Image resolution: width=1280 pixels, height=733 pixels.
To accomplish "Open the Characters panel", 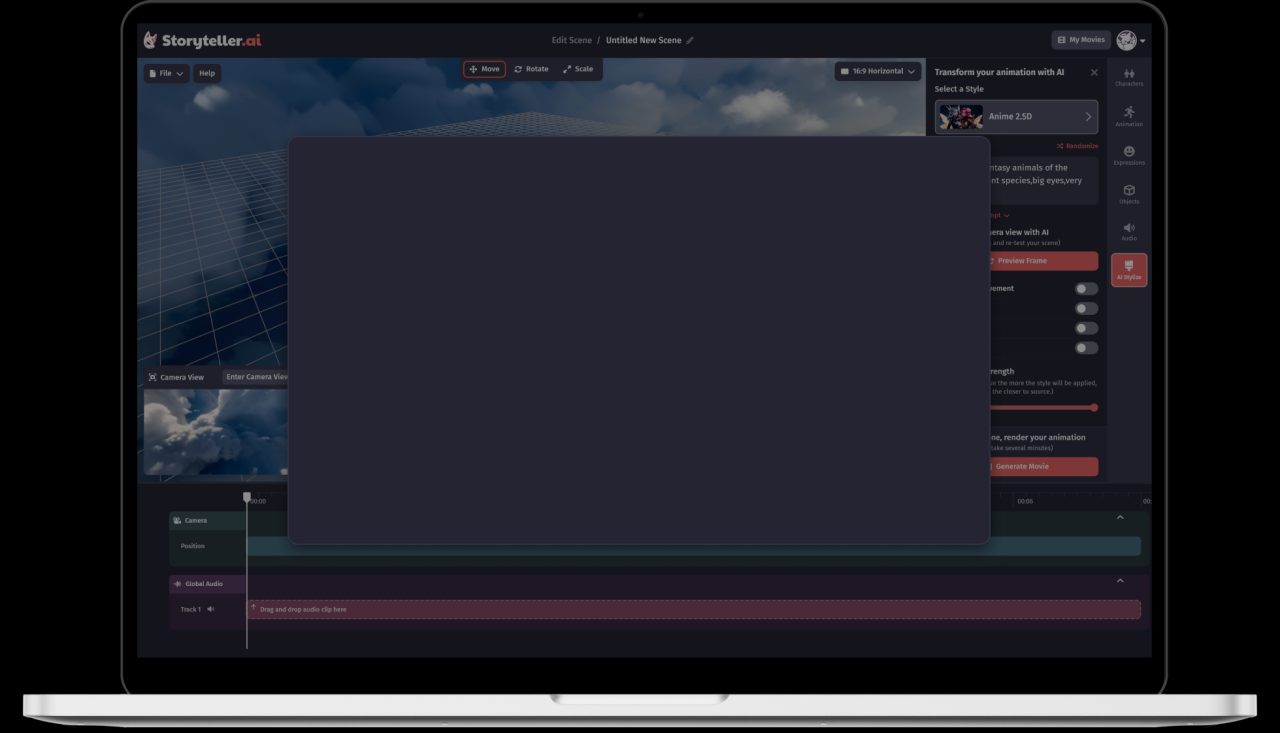I will (1129, 76).
